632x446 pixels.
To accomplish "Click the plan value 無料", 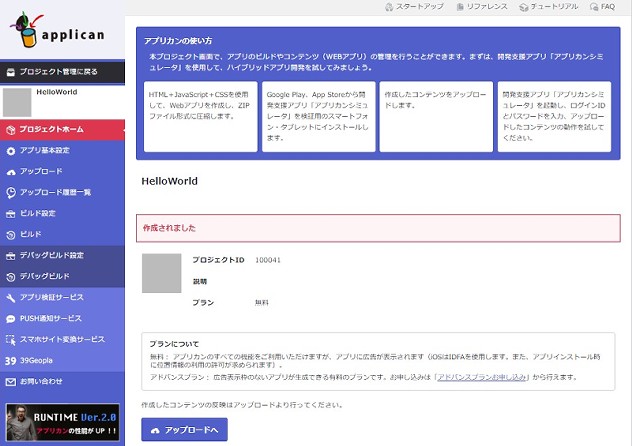I will pyautogui.click(x=262, y=303).
